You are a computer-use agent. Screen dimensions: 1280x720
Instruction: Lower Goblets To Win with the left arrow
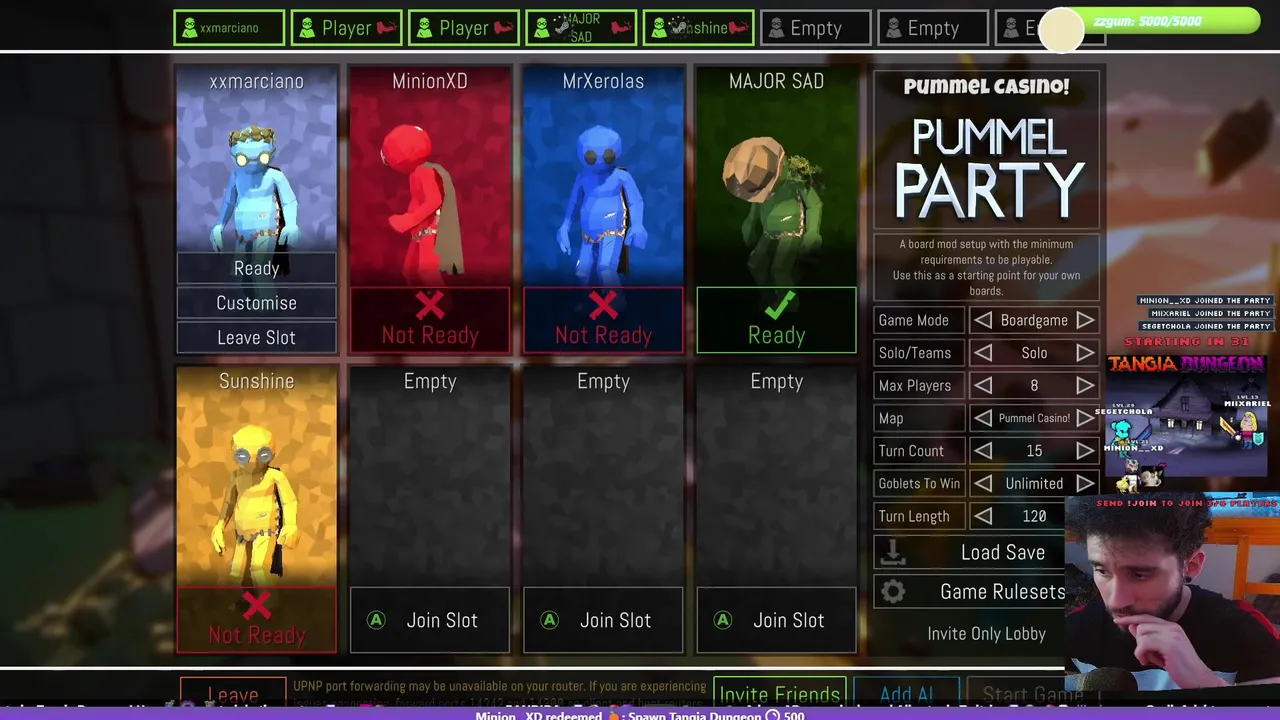[x=984, y=483]
